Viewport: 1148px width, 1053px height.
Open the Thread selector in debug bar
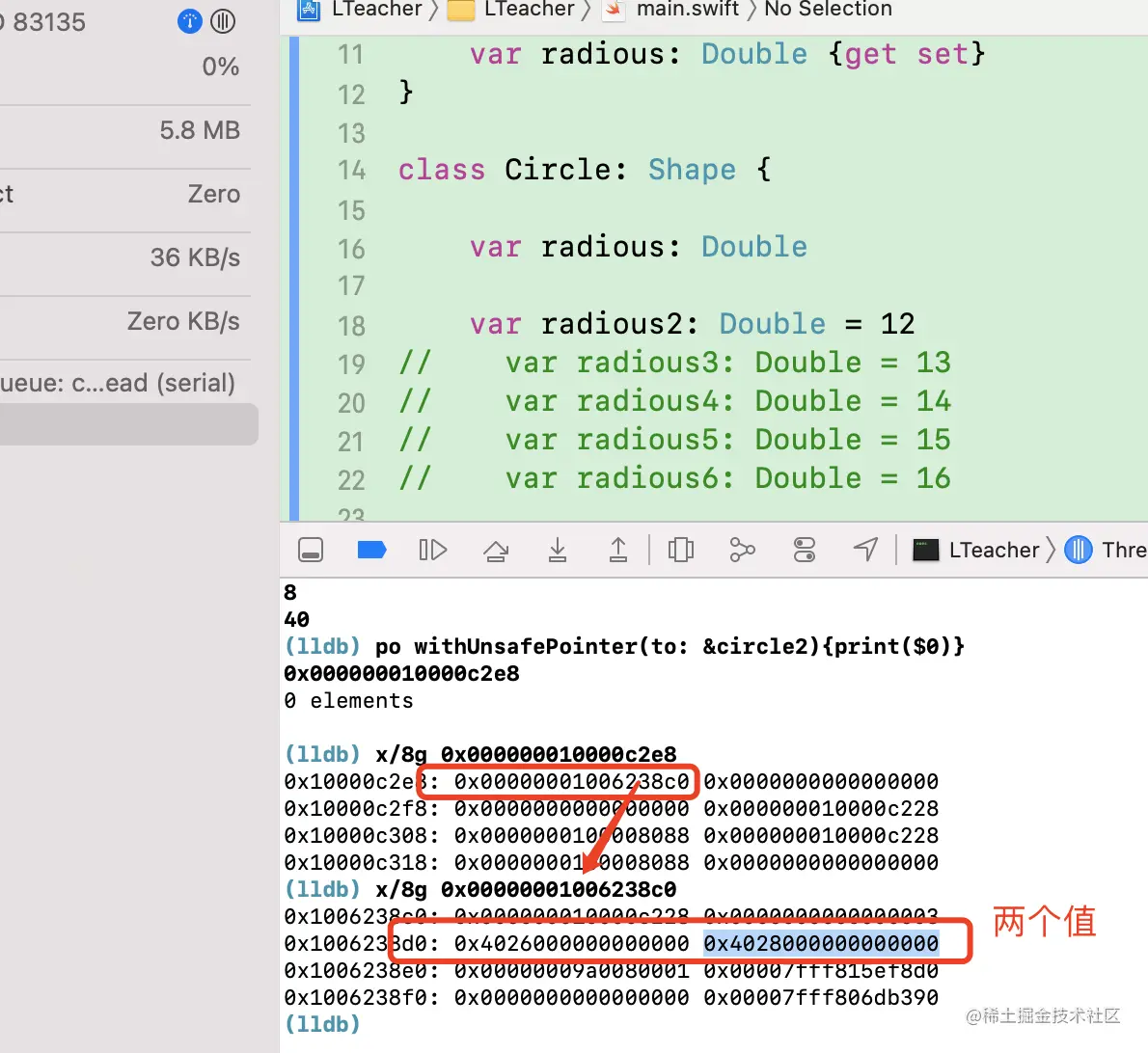[1106, 550]
